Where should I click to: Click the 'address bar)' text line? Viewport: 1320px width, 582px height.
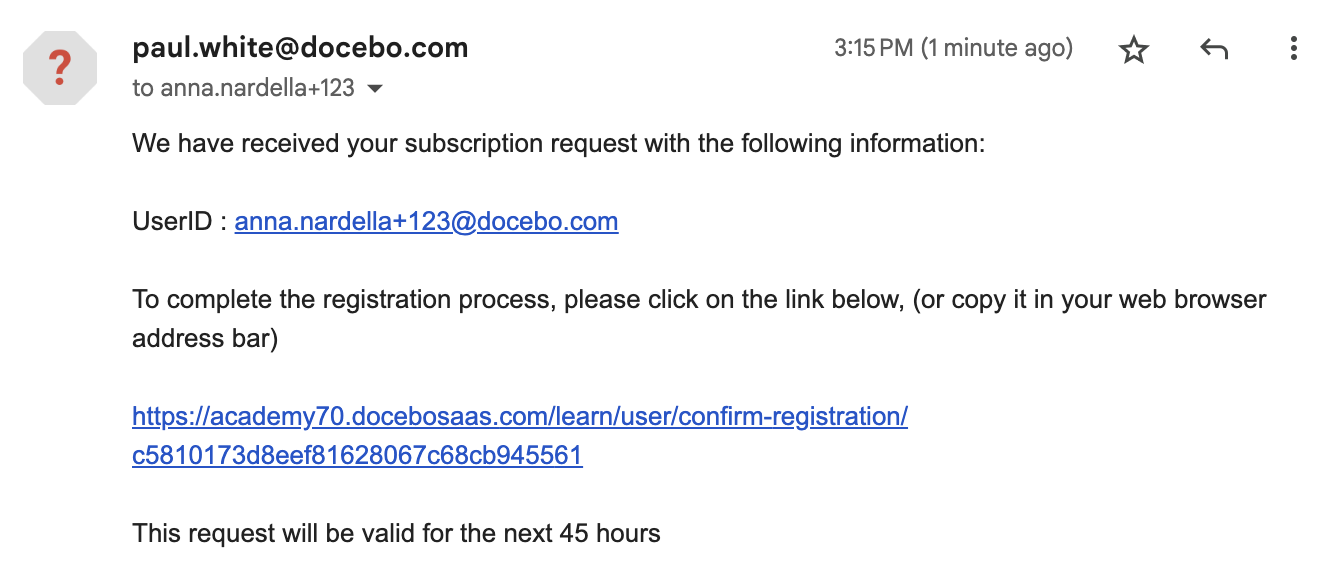(x=204, y=339)
